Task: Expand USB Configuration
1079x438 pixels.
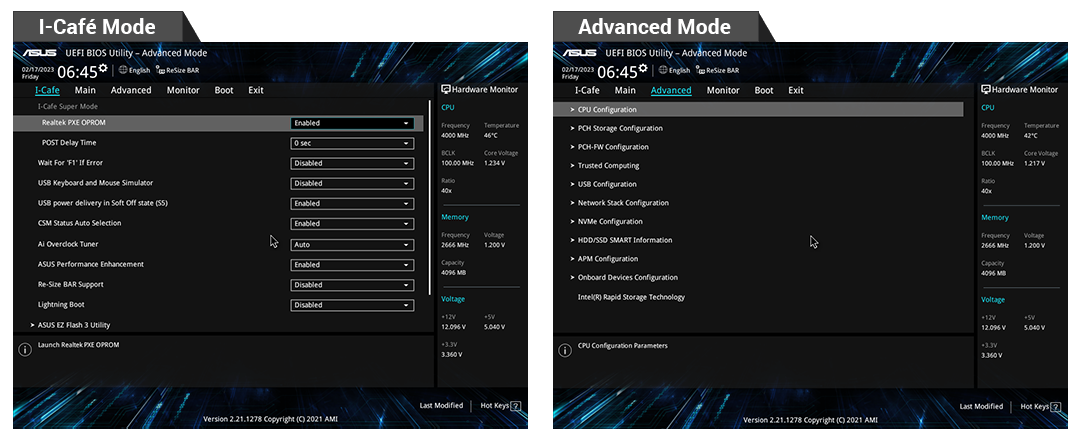Action: pos(603,184)
